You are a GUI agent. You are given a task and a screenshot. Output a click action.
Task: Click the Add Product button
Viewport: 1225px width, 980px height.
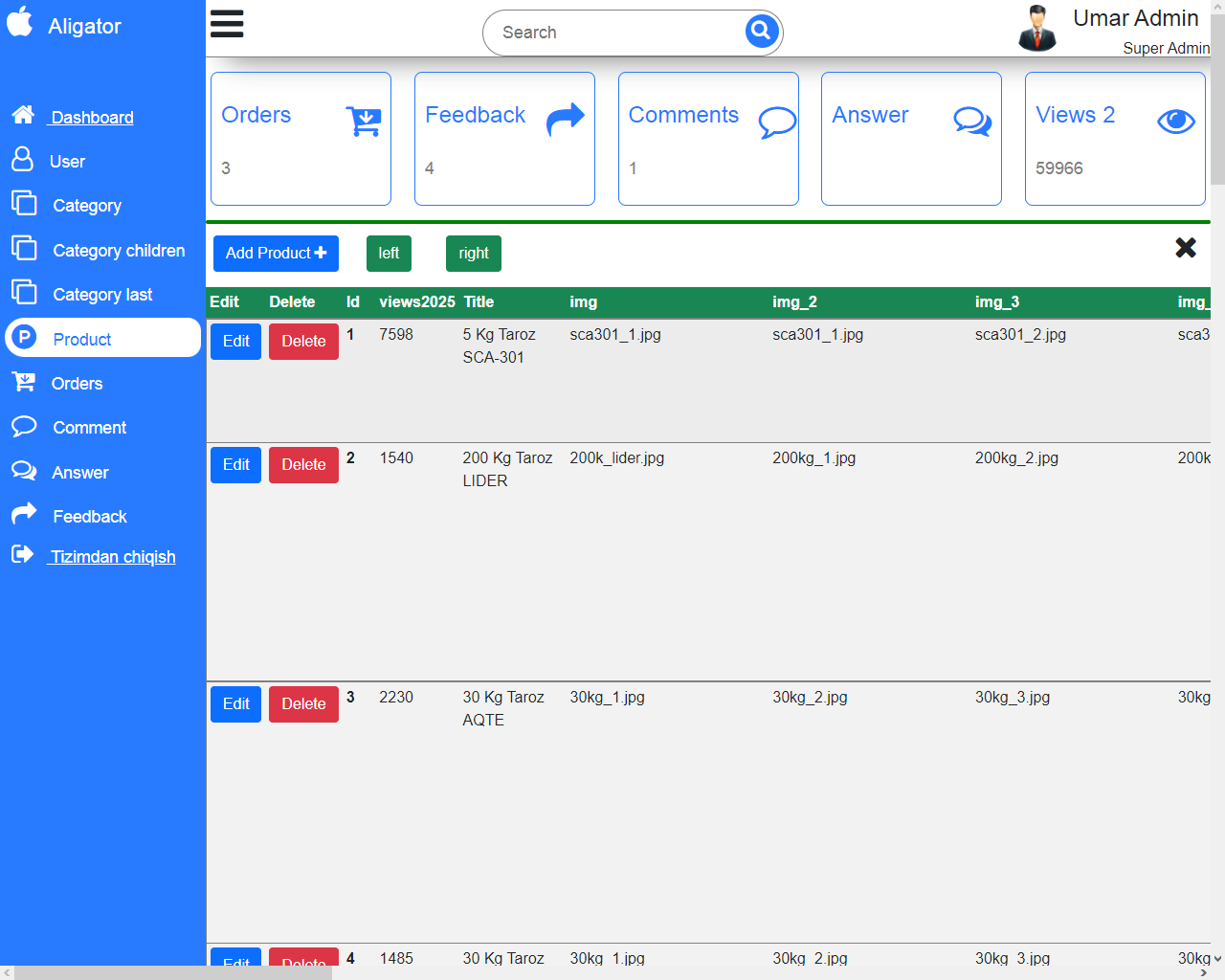[276, 254]
